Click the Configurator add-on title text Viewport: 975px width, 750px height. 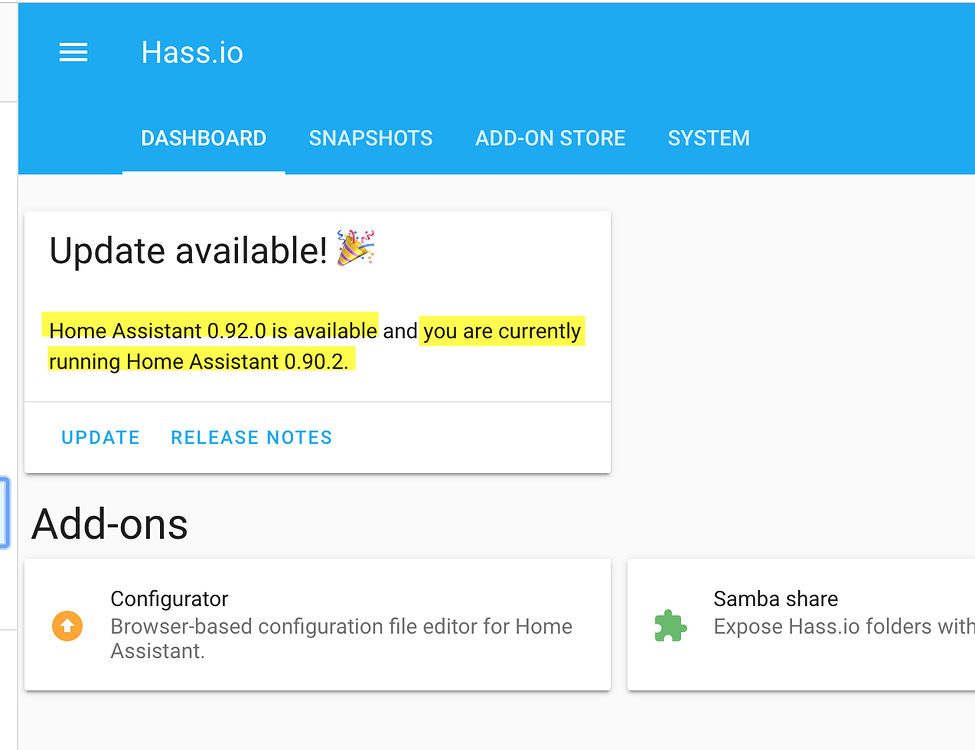pos(169,598)
